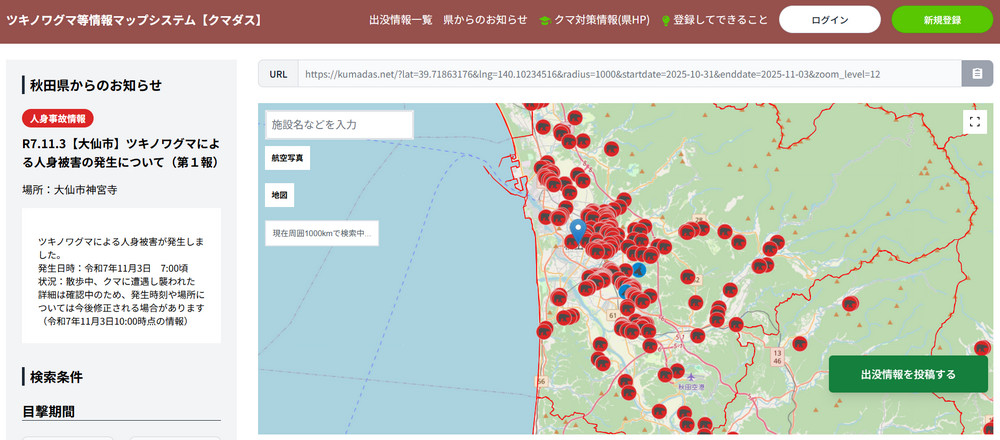Select the blue circular animal marker on map
The image size is (1000, 440).
pyautogui.click(x=639, y=270)
